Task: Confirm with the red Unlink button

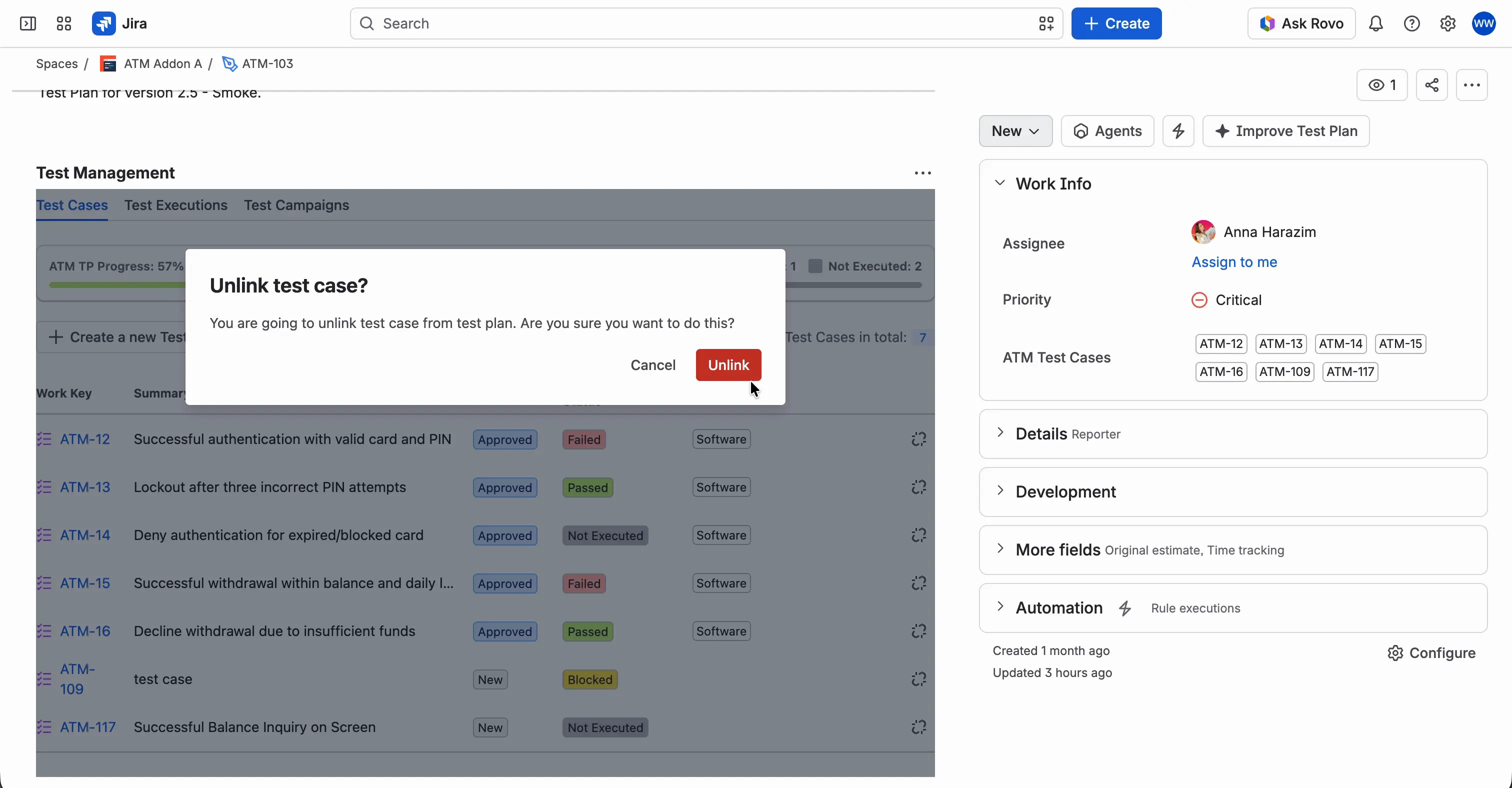Action: coord(728,365)
